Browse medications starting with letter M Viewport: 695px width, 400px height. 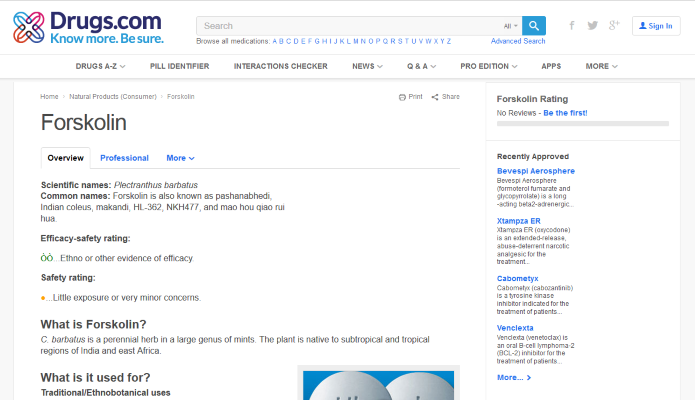tap(356, 41)
